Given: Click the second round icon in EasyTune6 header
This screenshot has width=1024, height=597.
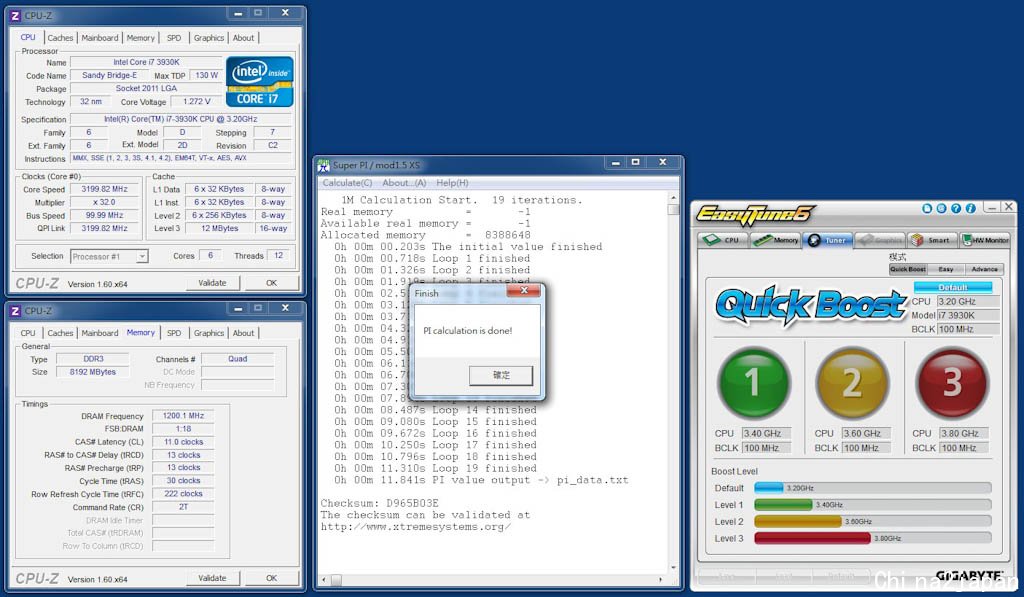Looking at the screenshot, I should click(941, 208).
